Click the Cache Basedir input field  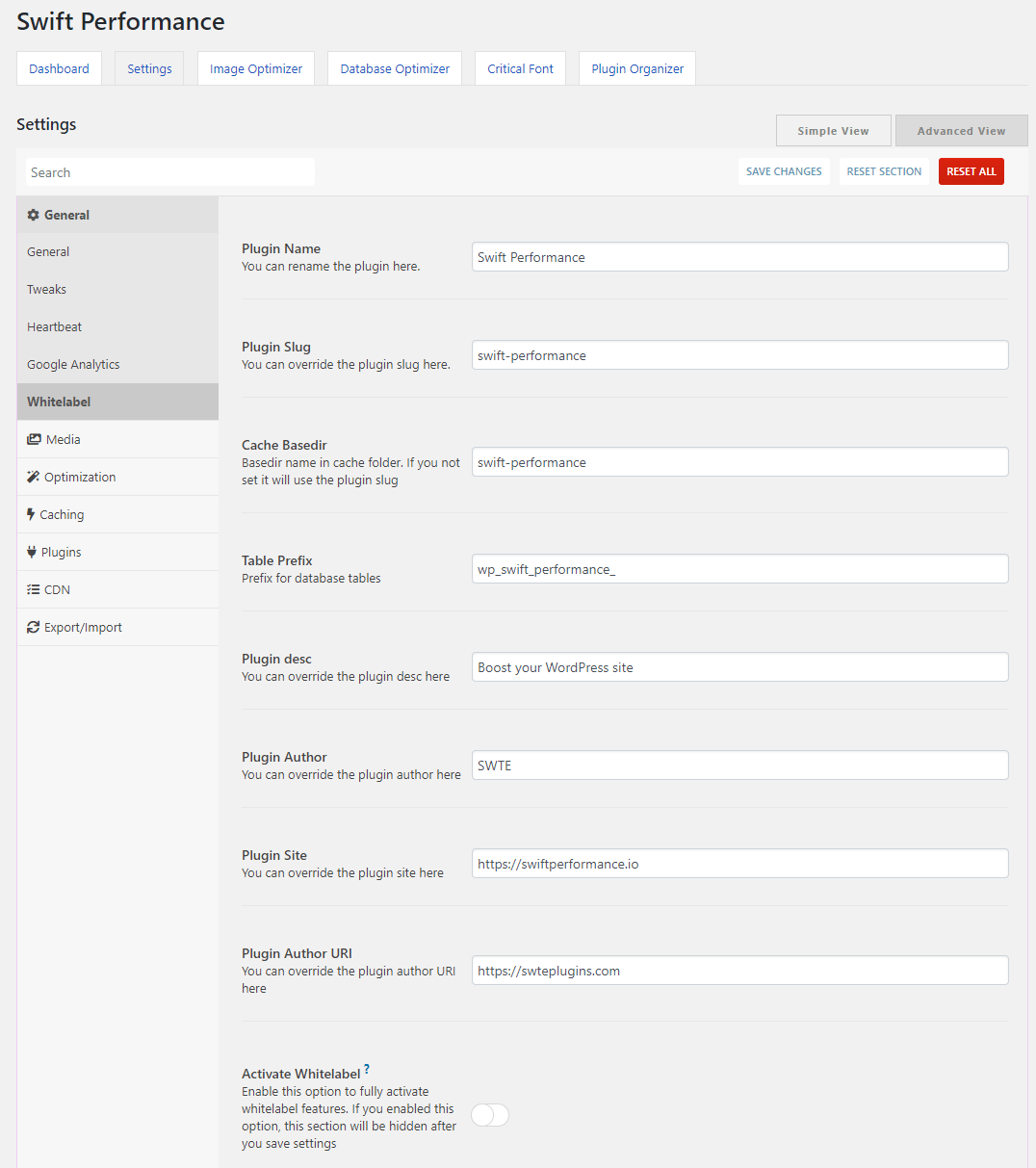point(740,462)
